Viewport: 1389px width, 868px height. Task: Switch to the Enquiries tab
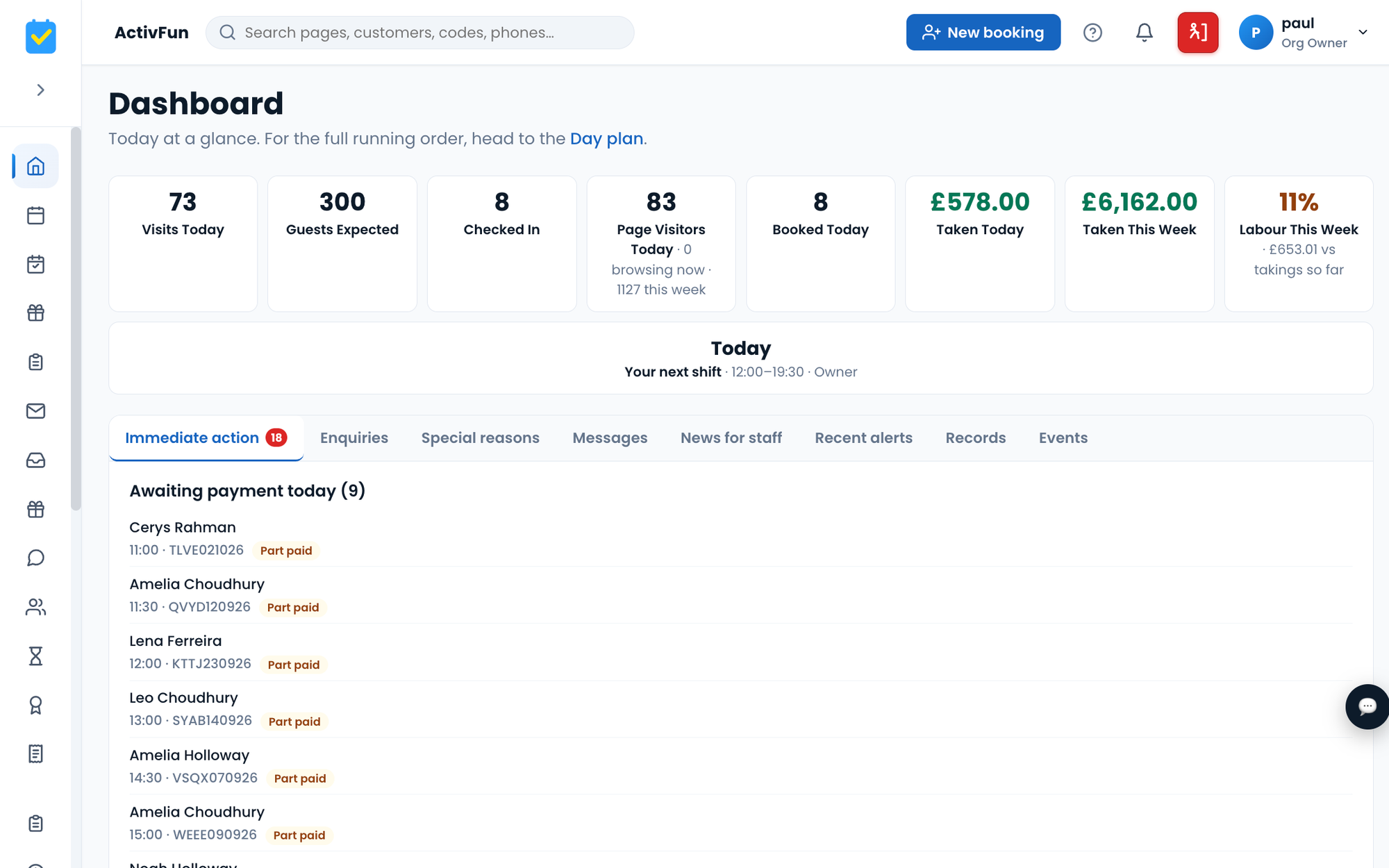354,438
